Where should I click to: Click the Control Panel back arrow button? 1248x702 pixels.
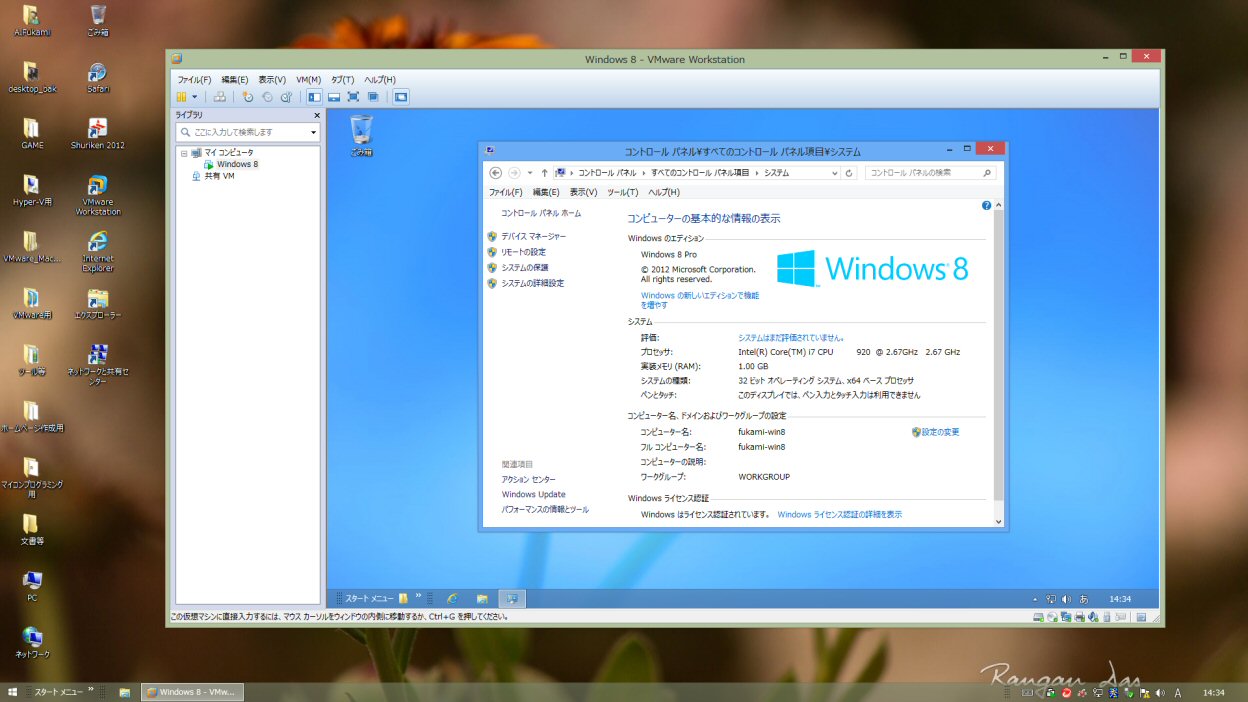[495, 173]
